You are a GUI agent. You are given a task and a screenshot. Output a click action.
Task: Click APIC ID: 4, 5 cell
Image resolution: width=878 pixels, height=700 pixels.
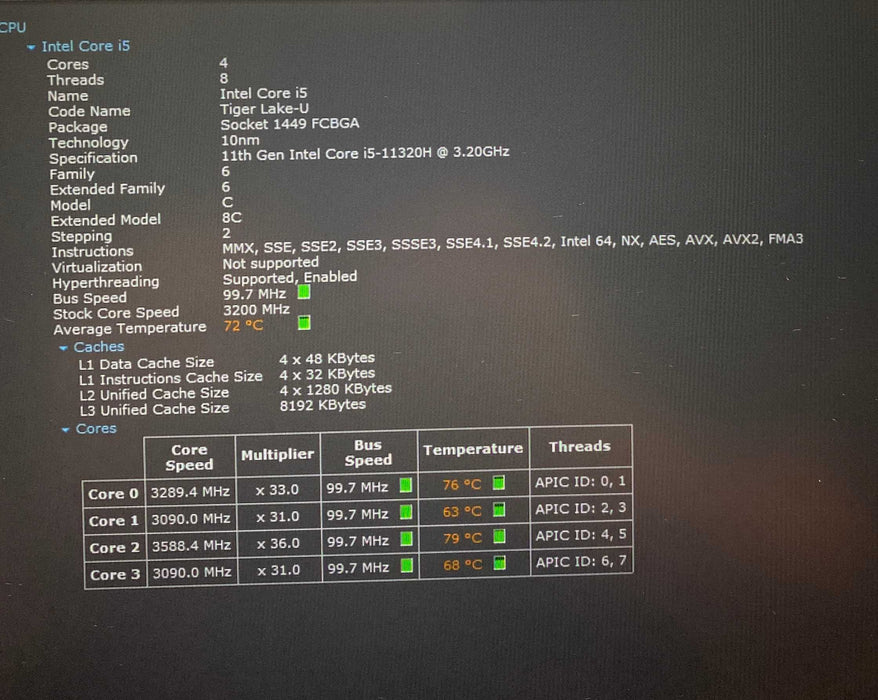(581, 535)
